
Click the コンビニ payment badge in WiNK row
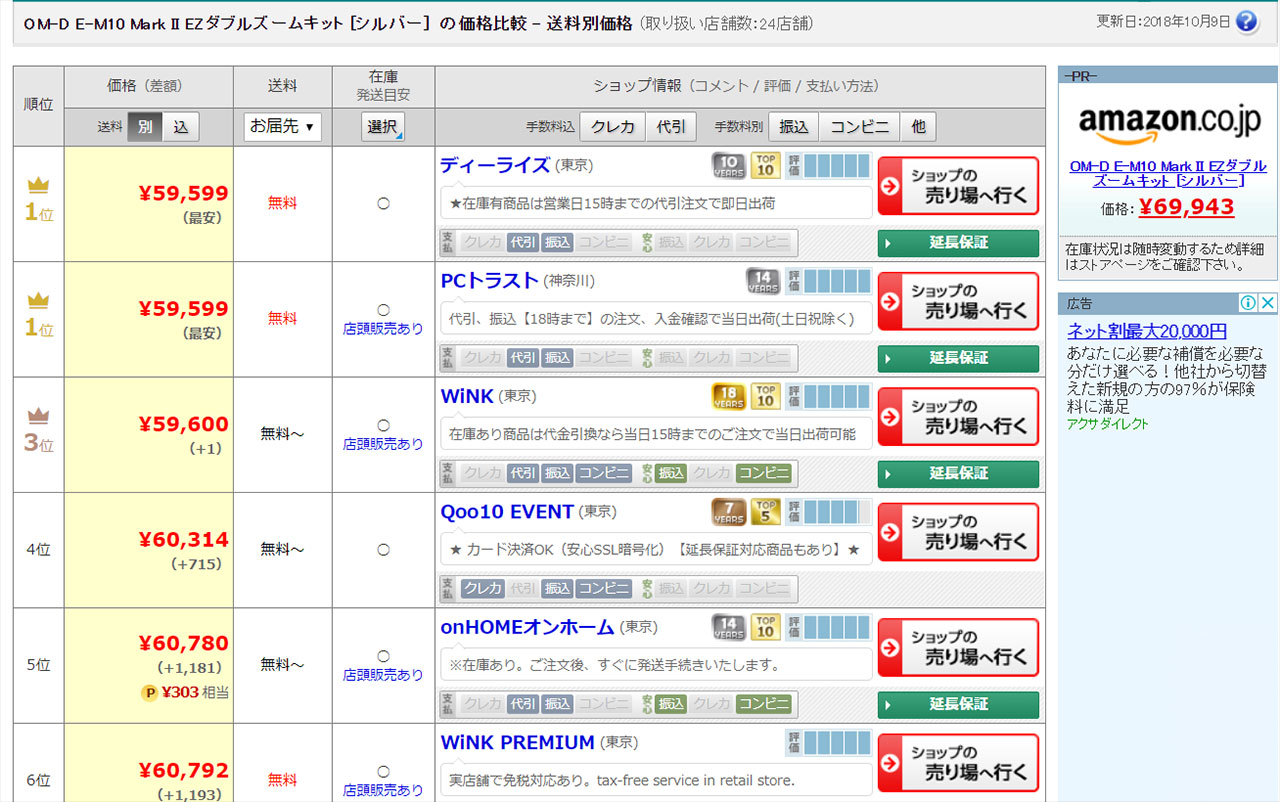click(603, 473)
